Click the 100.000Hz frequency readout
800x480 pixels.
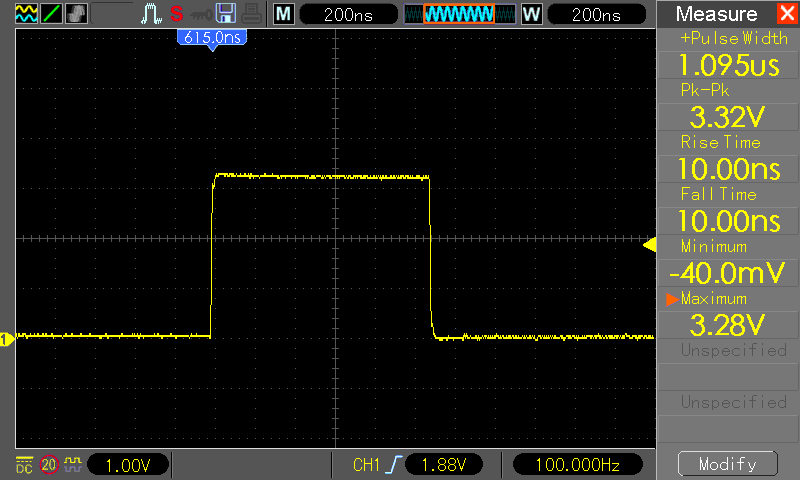[x=577, y=465]
